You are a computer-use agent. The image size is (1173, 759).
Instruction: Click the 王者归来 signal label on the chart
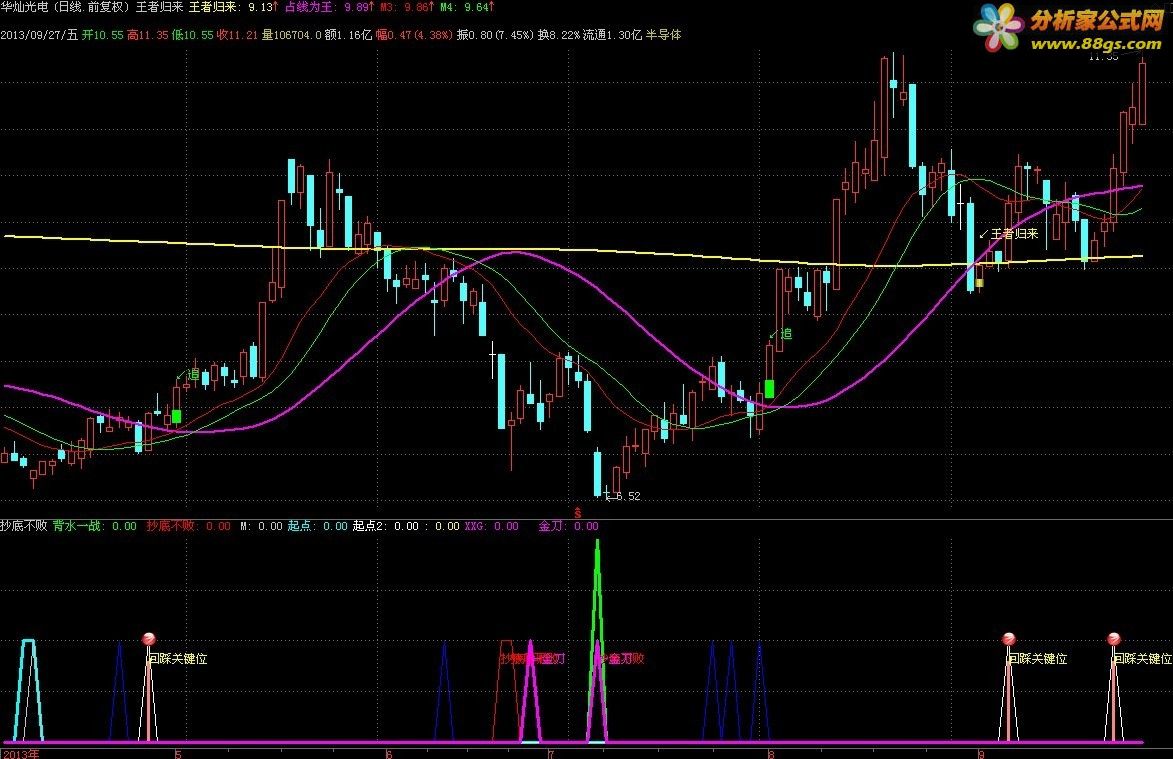click(x=1014, y=234)
